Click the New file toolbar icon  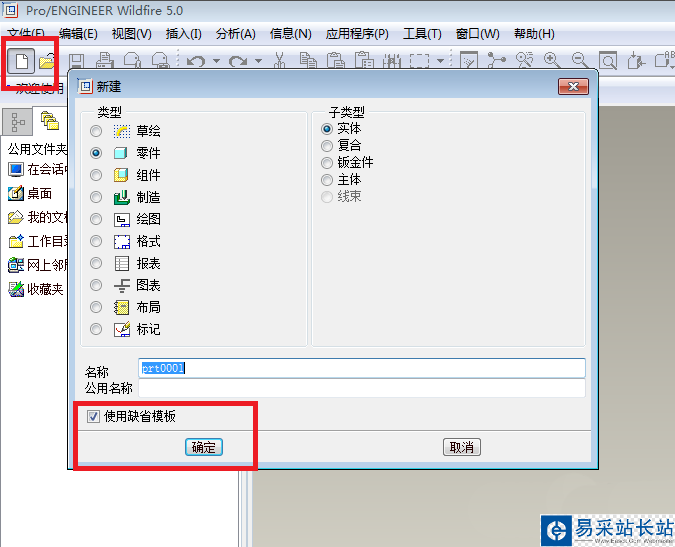21,61
